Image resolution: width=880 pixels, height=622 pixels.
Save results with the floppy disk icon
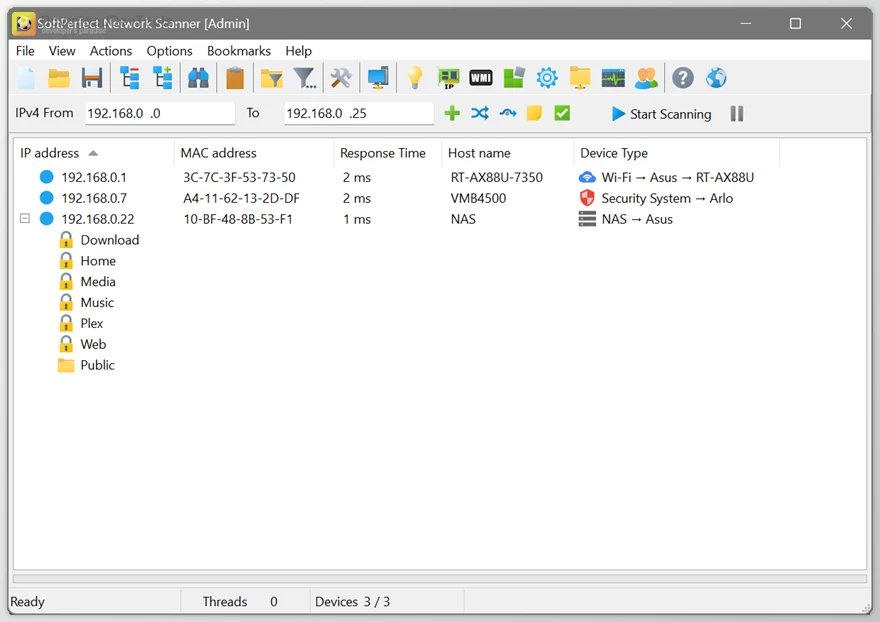click(x=91, y=78)
